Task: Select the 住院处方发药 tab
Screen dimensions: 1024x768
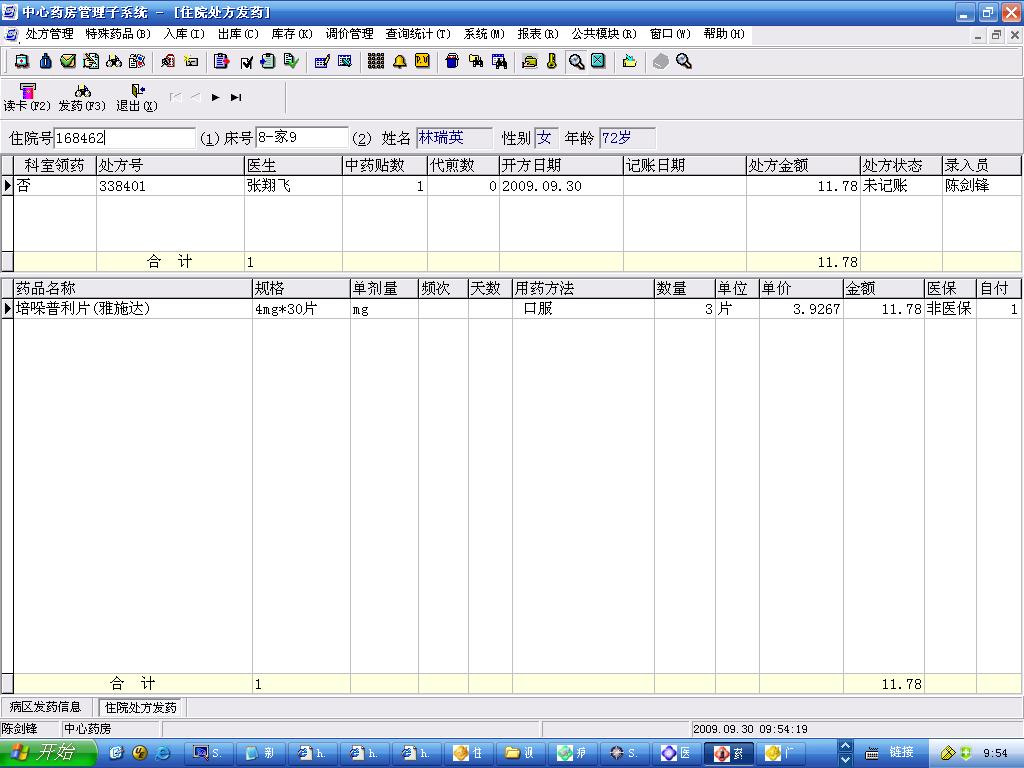Action: click(141, 708)
